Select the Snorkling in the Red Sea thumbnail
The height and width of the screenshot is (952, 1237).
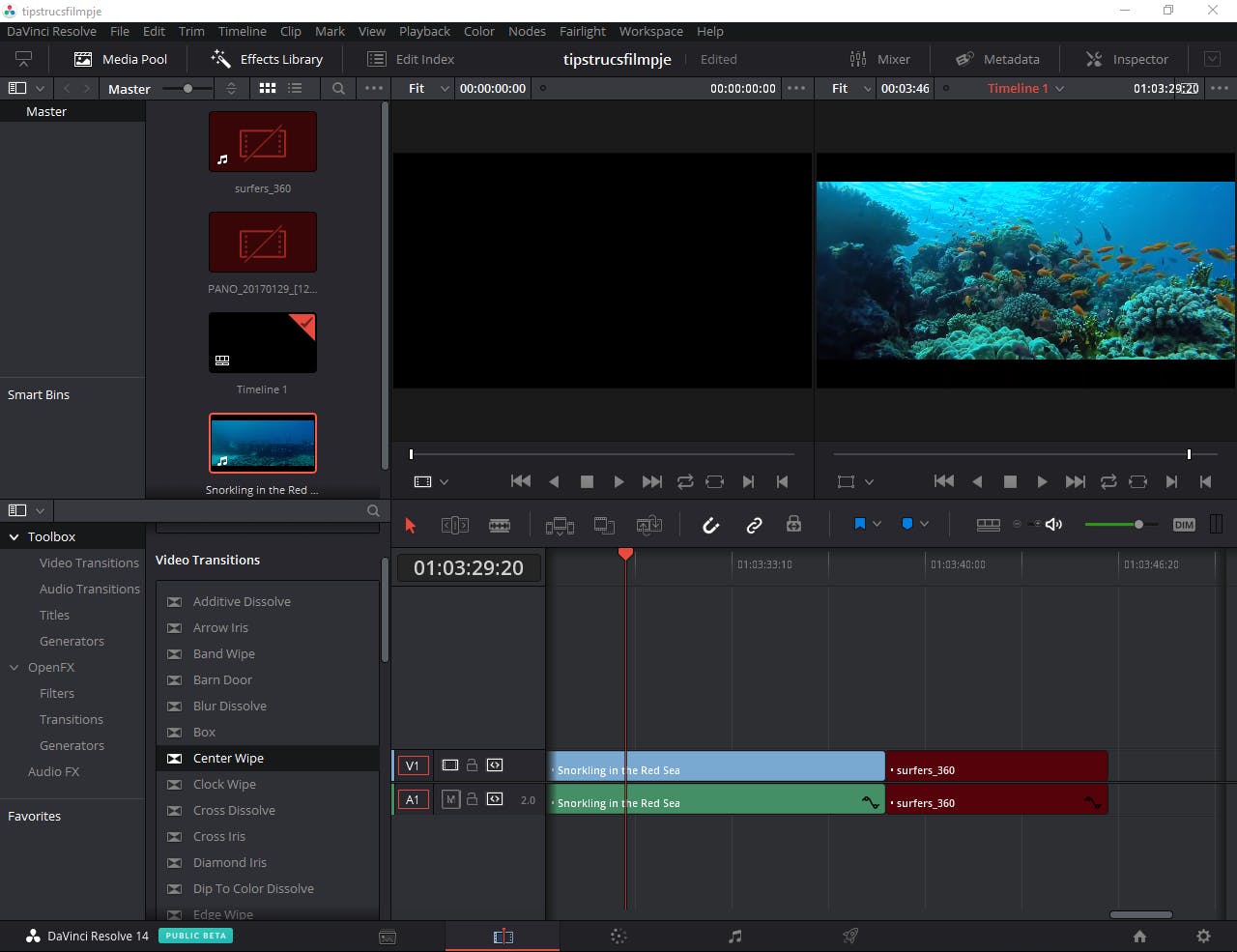(x=263, y=443)
